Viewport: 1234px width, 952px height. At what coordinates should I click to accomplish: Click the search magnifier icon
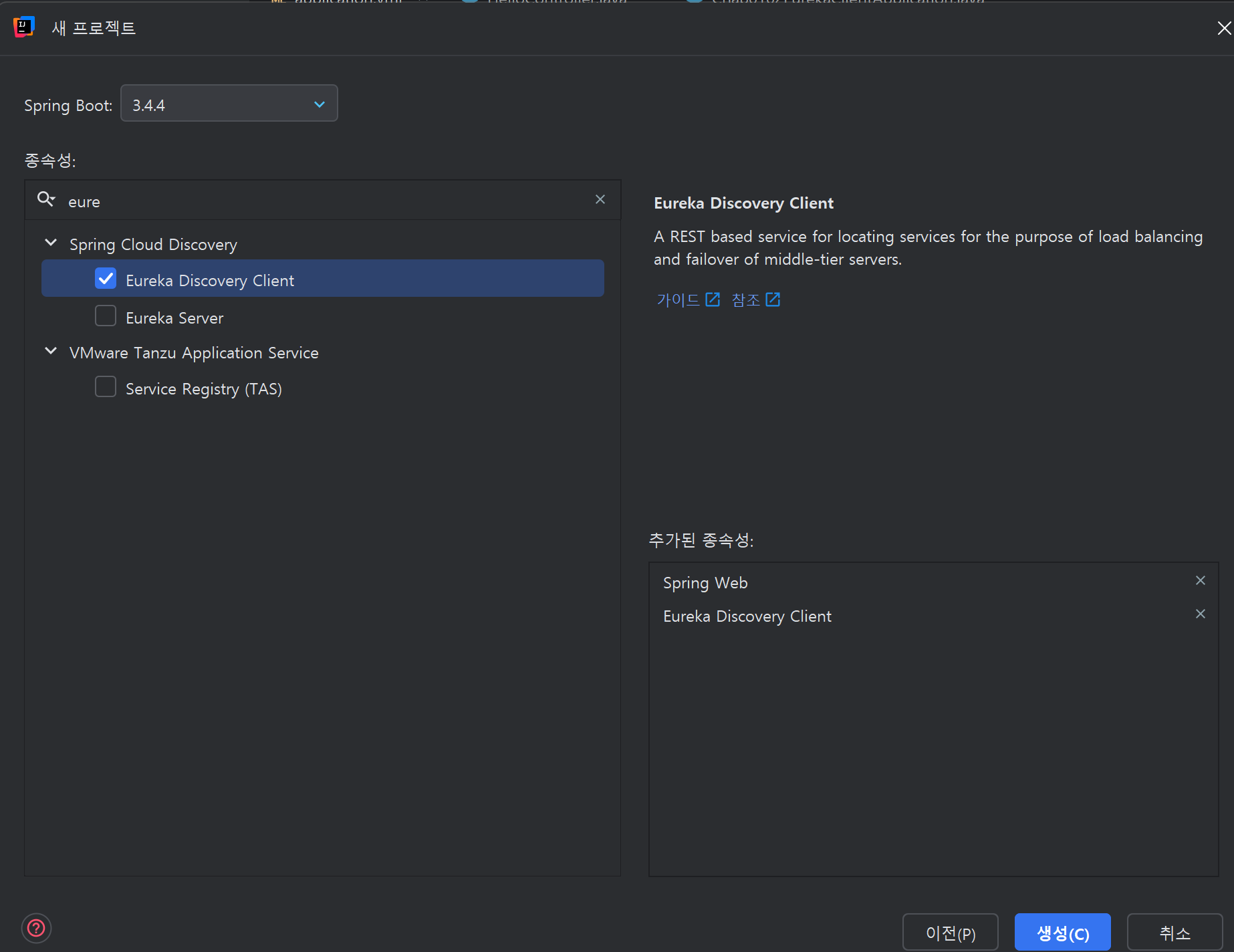pos(46,199)
